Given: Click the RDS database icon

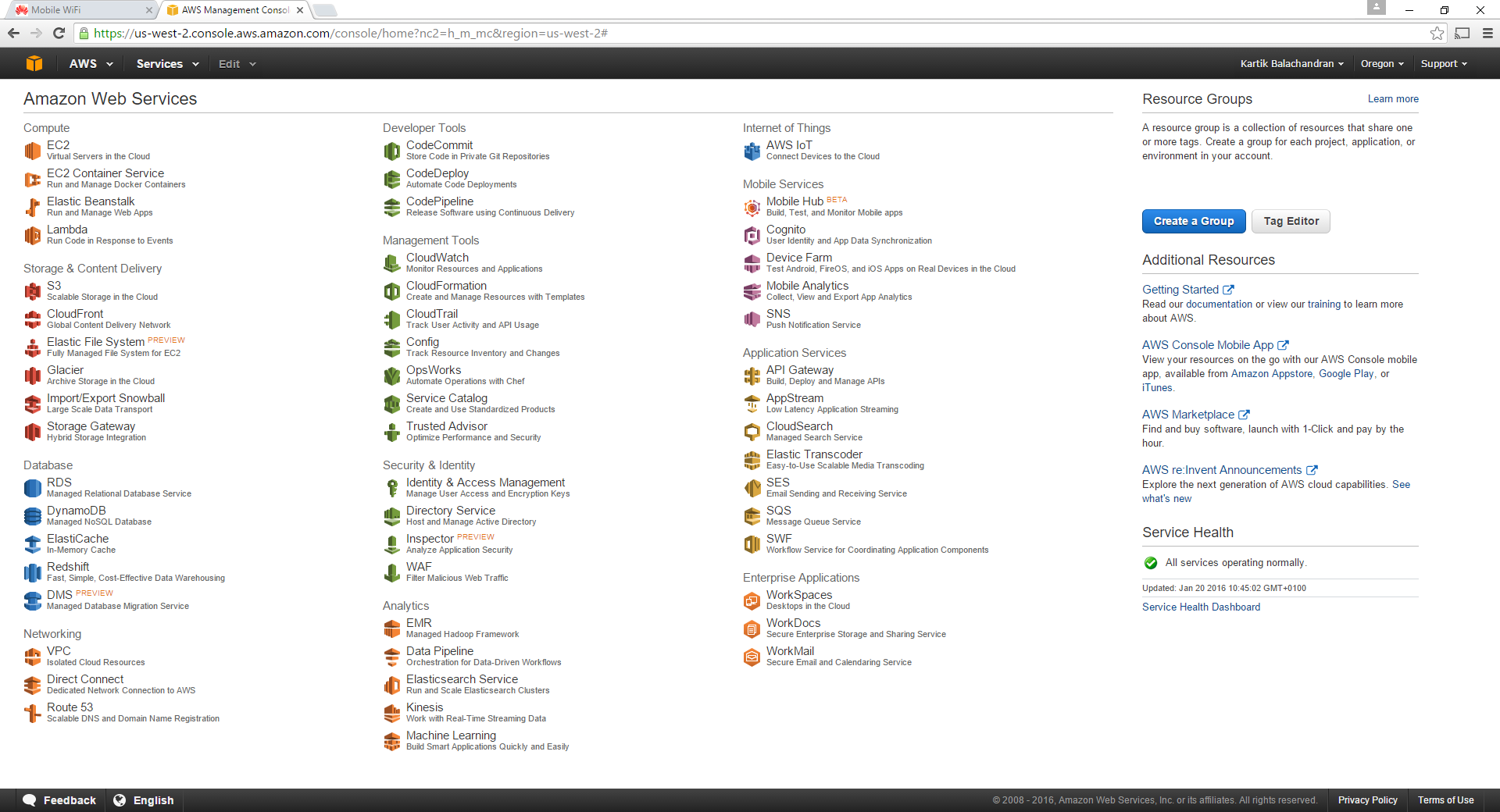Looking at the screenshot, I should coord(33,488).
